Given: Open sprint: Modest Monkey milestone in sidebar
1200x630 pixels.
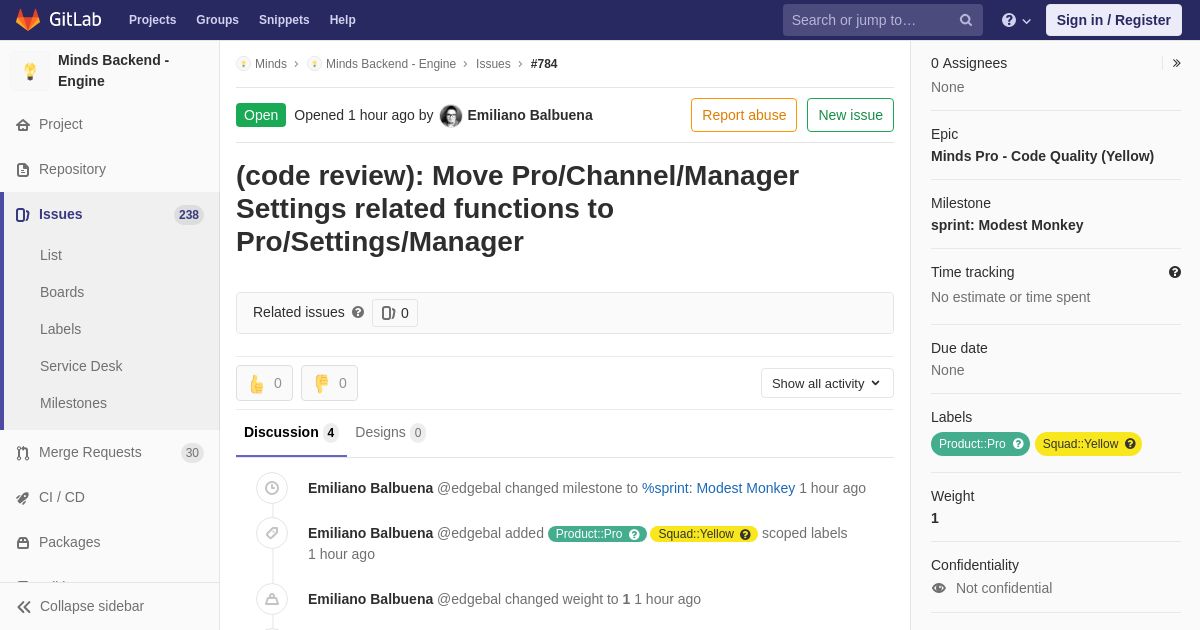Looking at the screenshot, I should (1007, 225).
